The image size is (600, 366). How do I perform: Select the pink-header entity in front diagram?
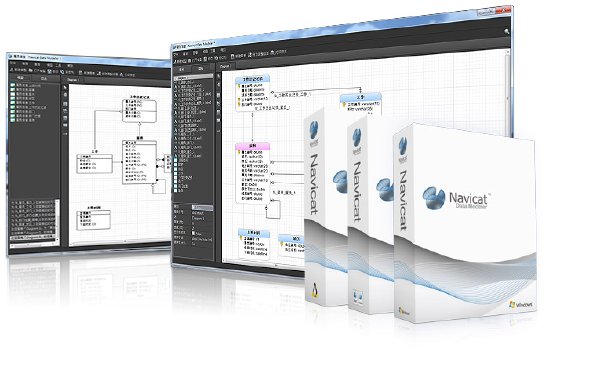click(x=253, y=173)
